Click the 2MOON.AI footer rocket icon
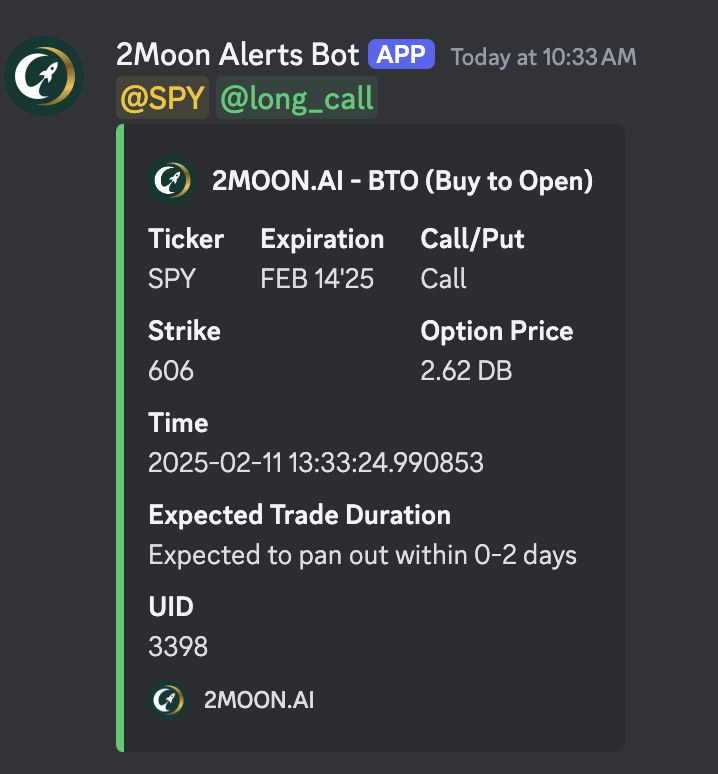718x774 pixels. [x=167, y=699]
